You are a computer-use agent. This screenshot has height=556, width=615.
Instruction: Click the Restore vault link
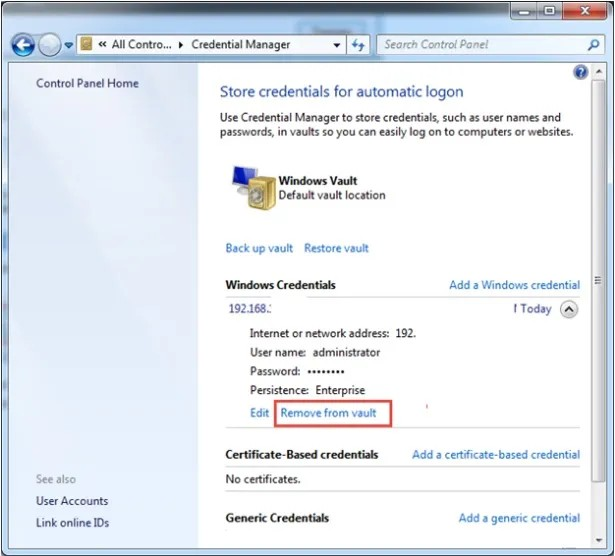click(336, 248)
